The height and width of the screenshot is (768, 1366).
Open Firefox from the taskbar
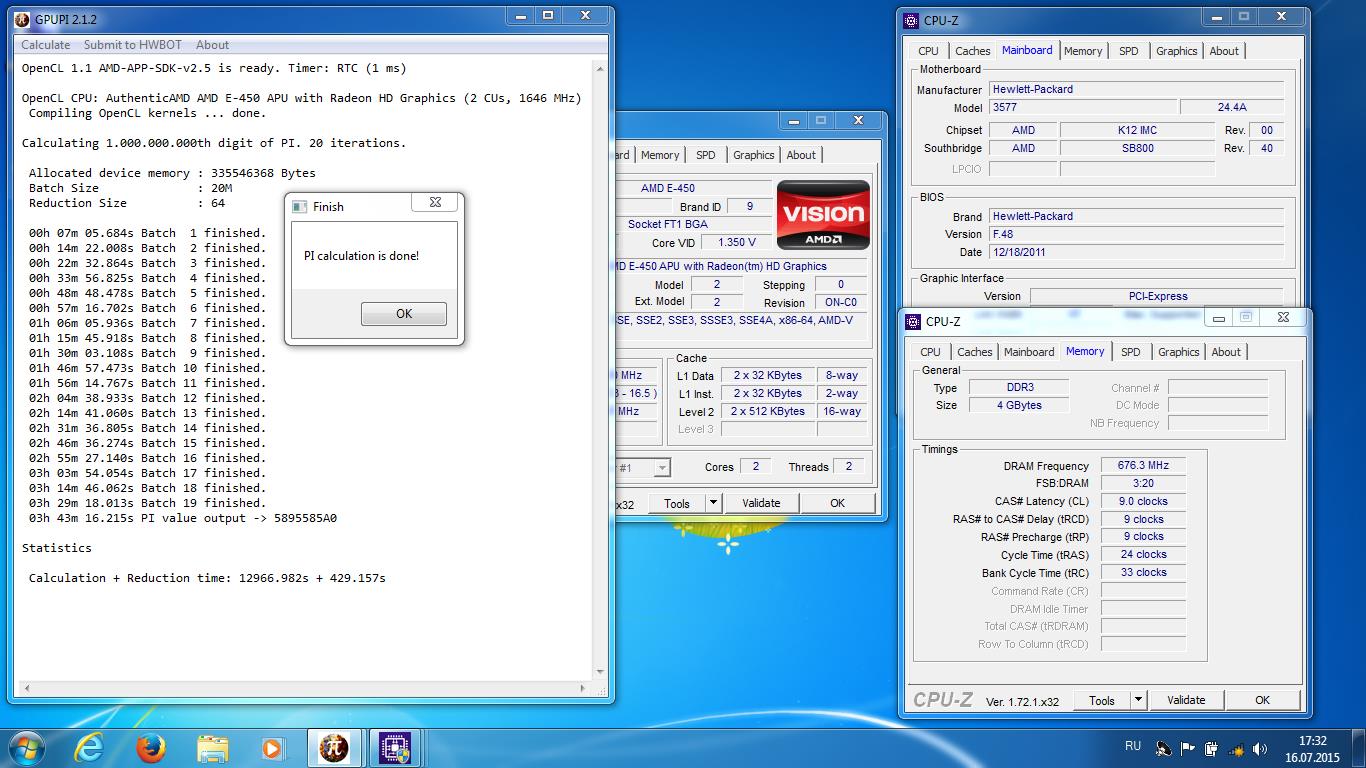coord(151,748)
